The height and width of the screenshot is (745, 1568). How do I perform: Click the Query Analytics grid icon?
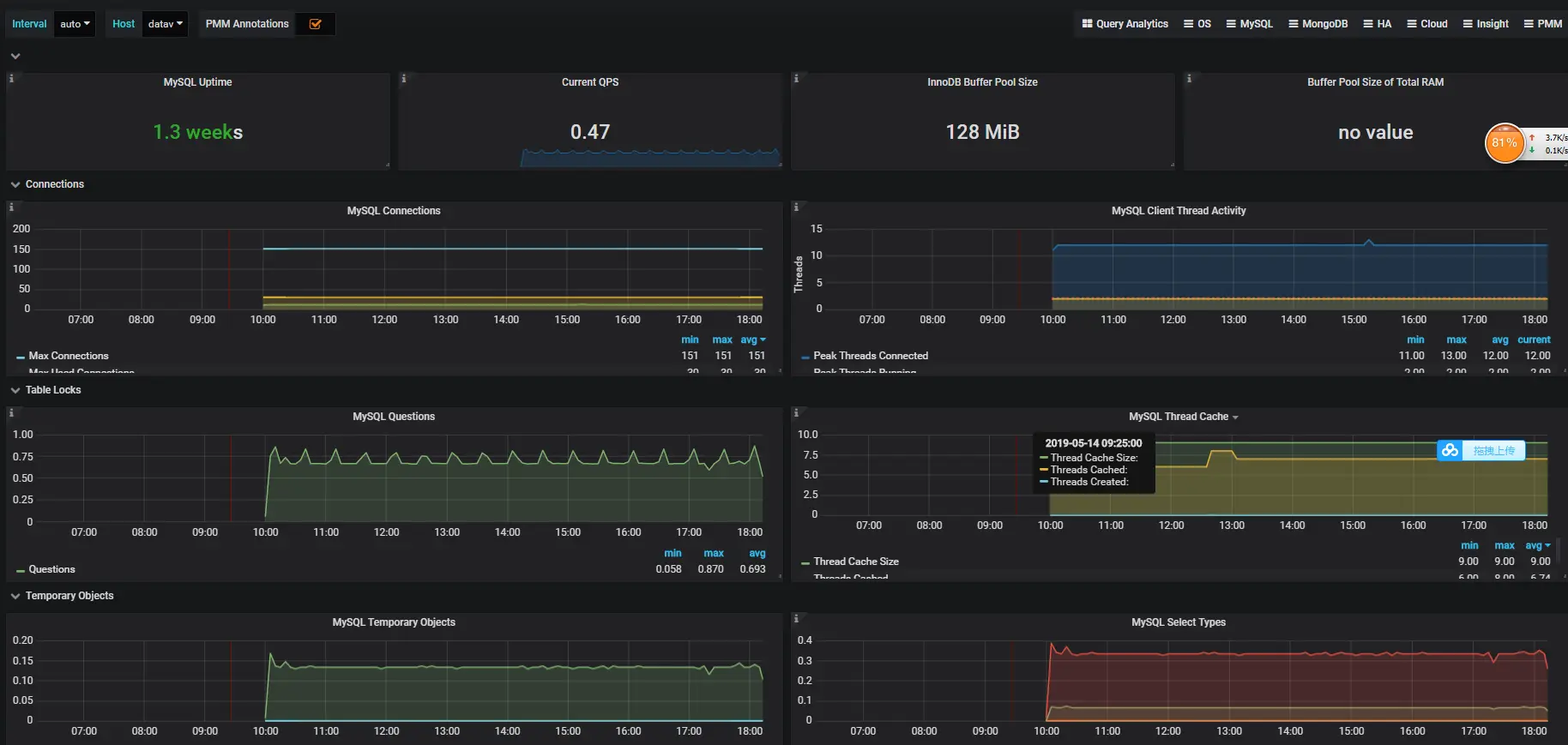click(1087, 24)
